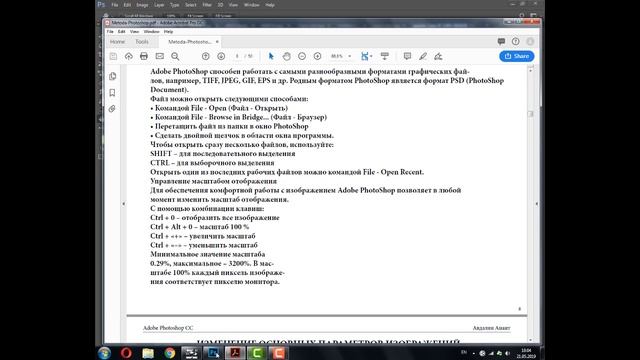Zoom in with the plus circle icon
Viewport: 640px width, 360px height.
point(317,56)
